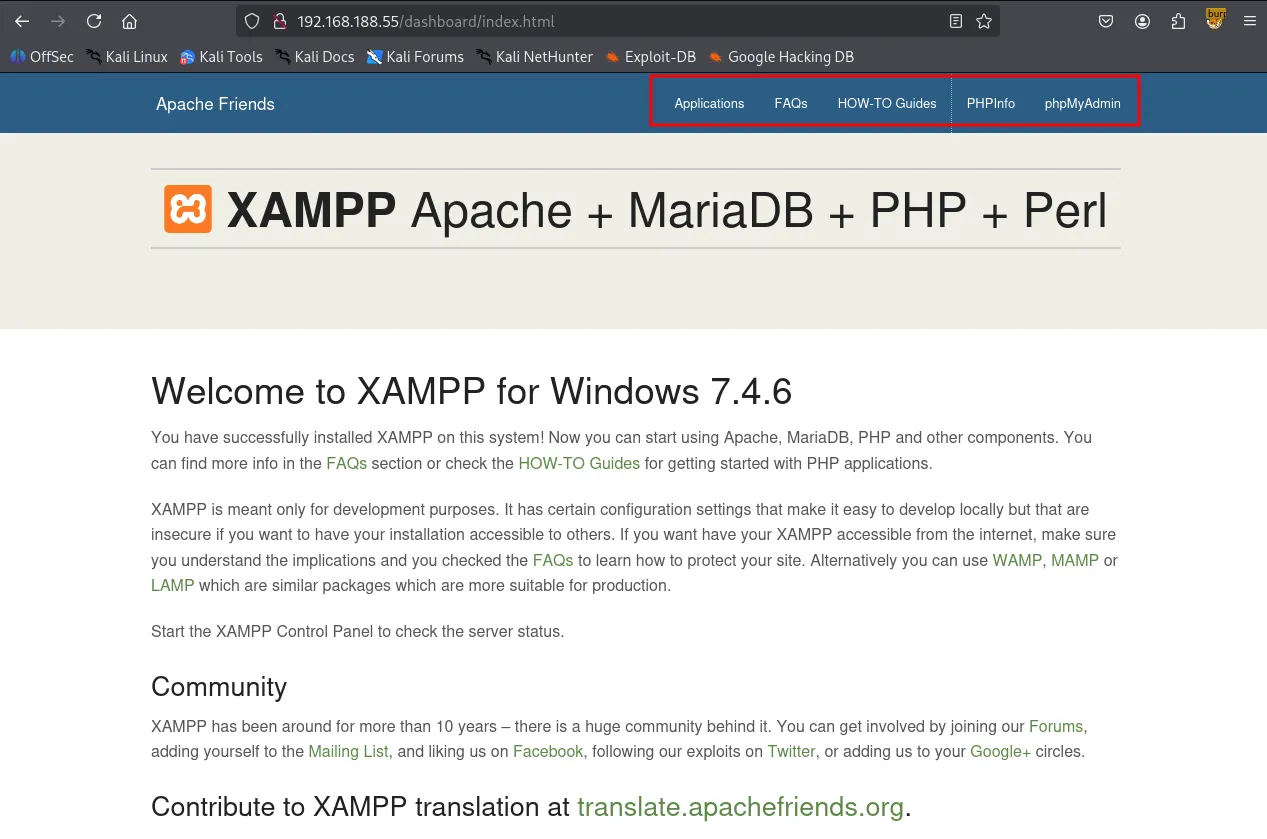Select the Applications navigation item

(x=709, y=103)
